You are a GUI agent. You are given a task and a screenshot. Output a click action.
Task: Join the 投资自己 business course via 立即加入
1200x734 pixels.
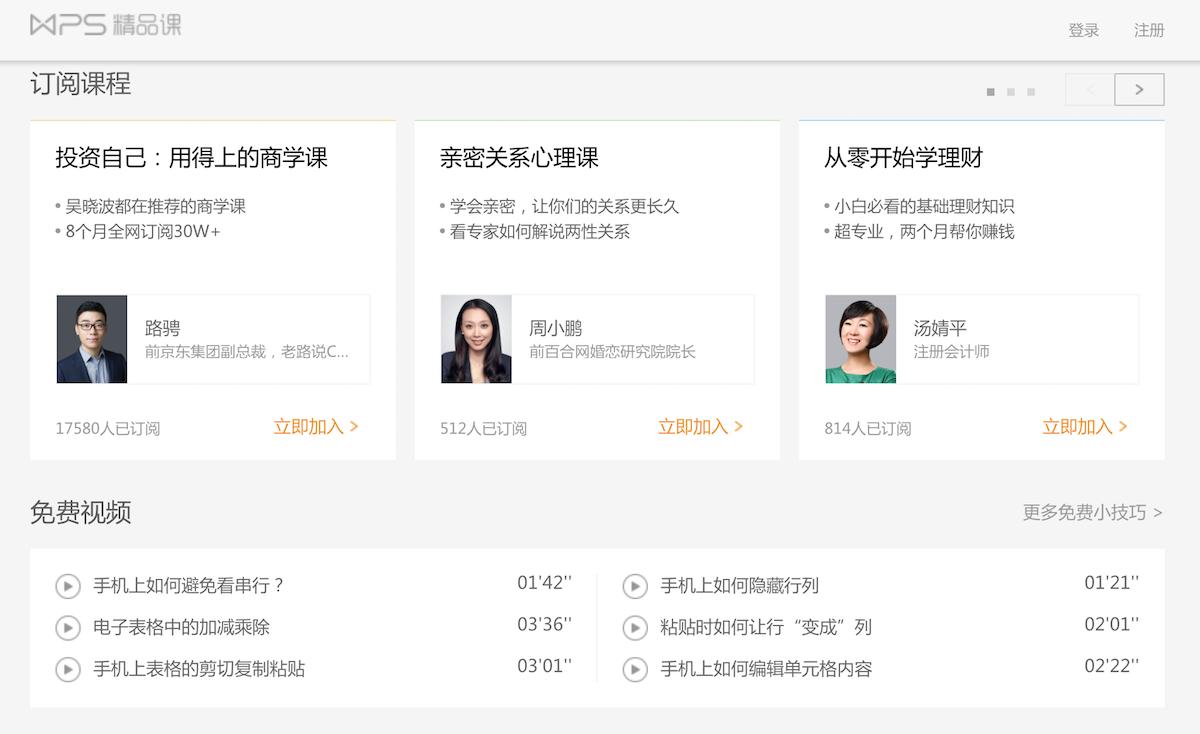(312, 426)
